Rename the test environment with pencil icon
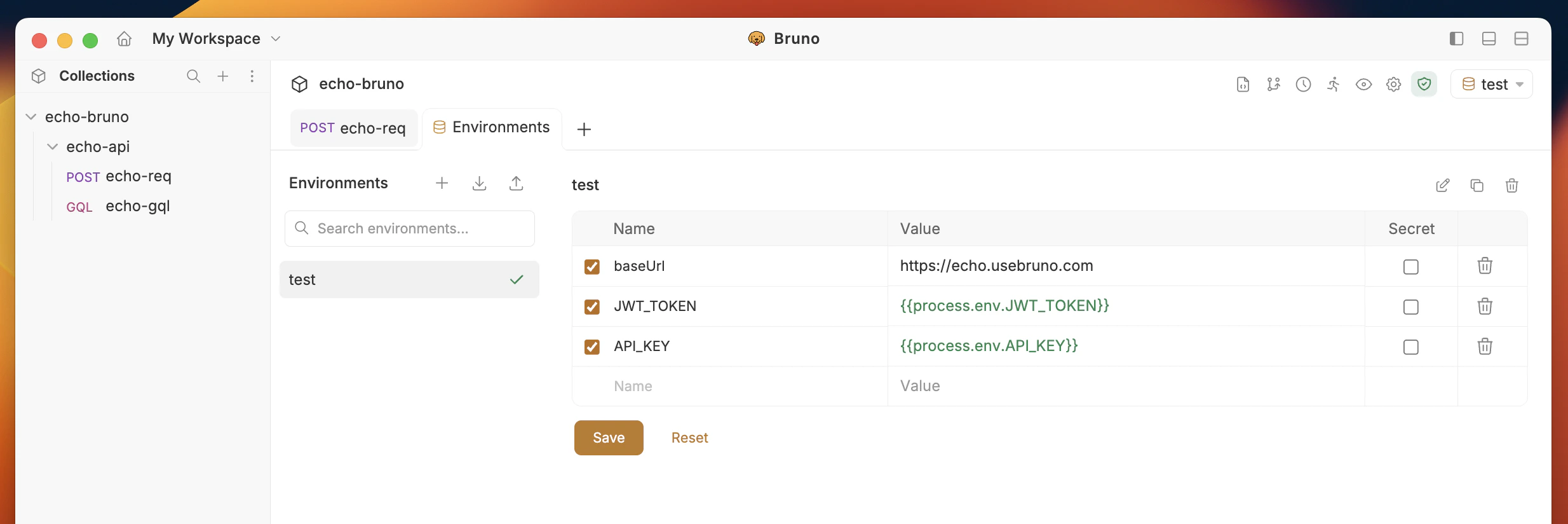The width and height of the screenshot is (1568, 524). (1443, 186)
